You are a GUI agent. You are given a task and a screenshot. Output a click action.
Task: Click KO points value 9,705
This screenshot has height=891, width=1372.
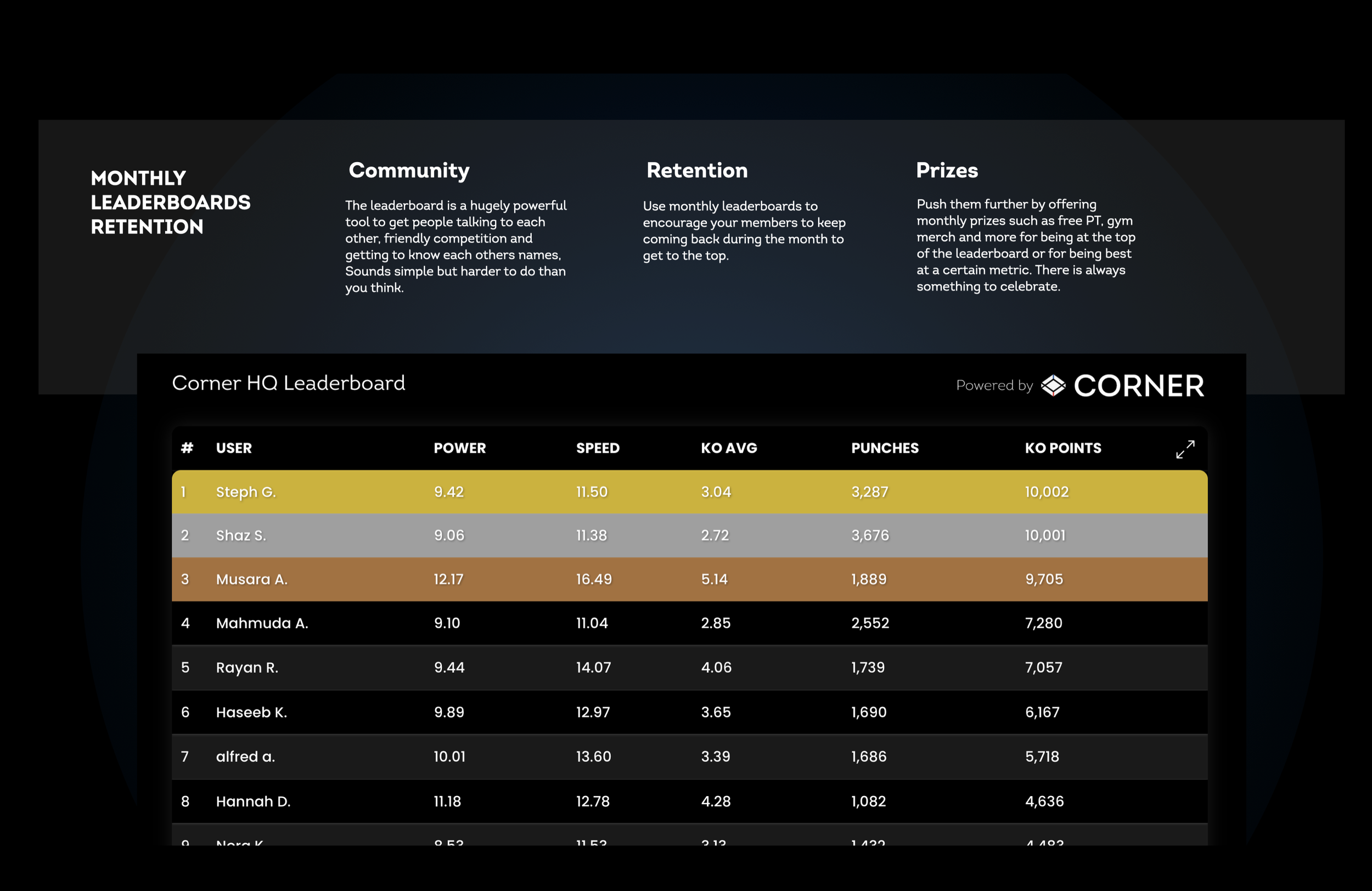point(1044,579)
